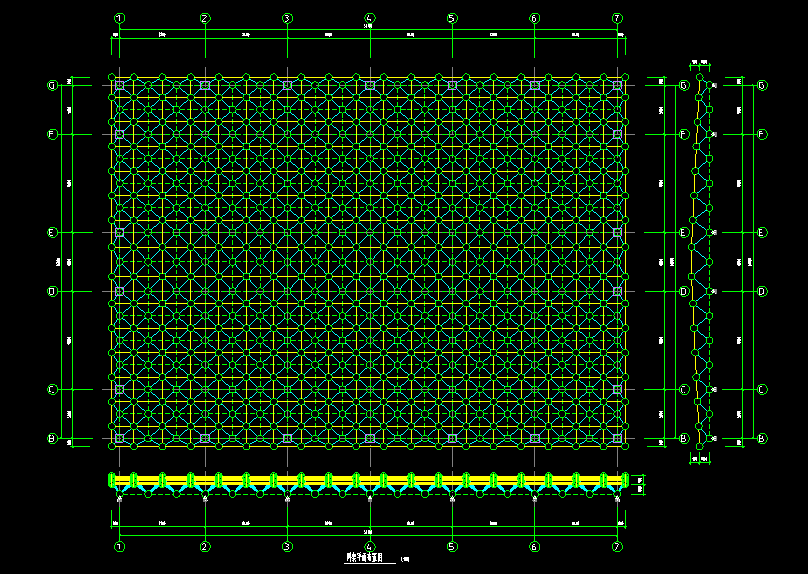Pick axis bubble 7 in the bottom row

pyautogui.click(x=617, y=547)
